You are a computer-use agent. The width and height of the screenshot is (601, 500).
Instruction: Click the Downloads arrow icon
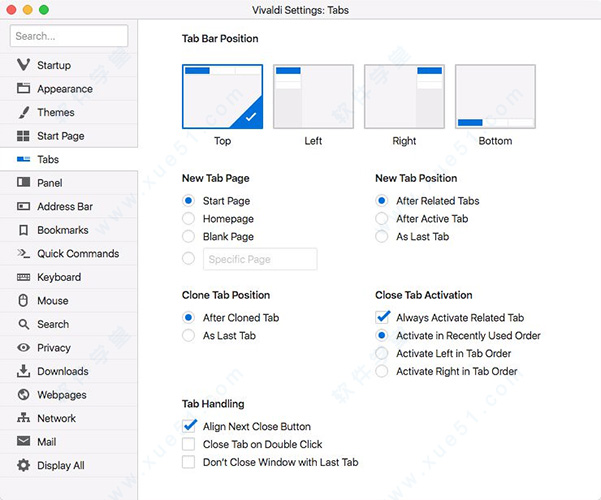point(23,371)
